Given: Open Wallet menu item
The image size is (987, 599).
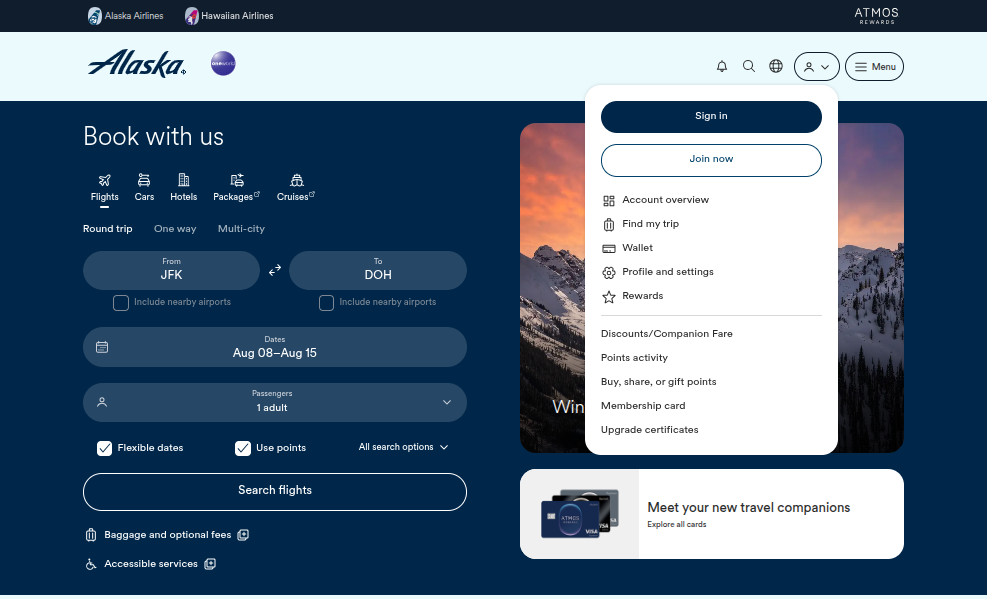Looking at the screenshot, I should pyautogui.click(x=637, y=248).
